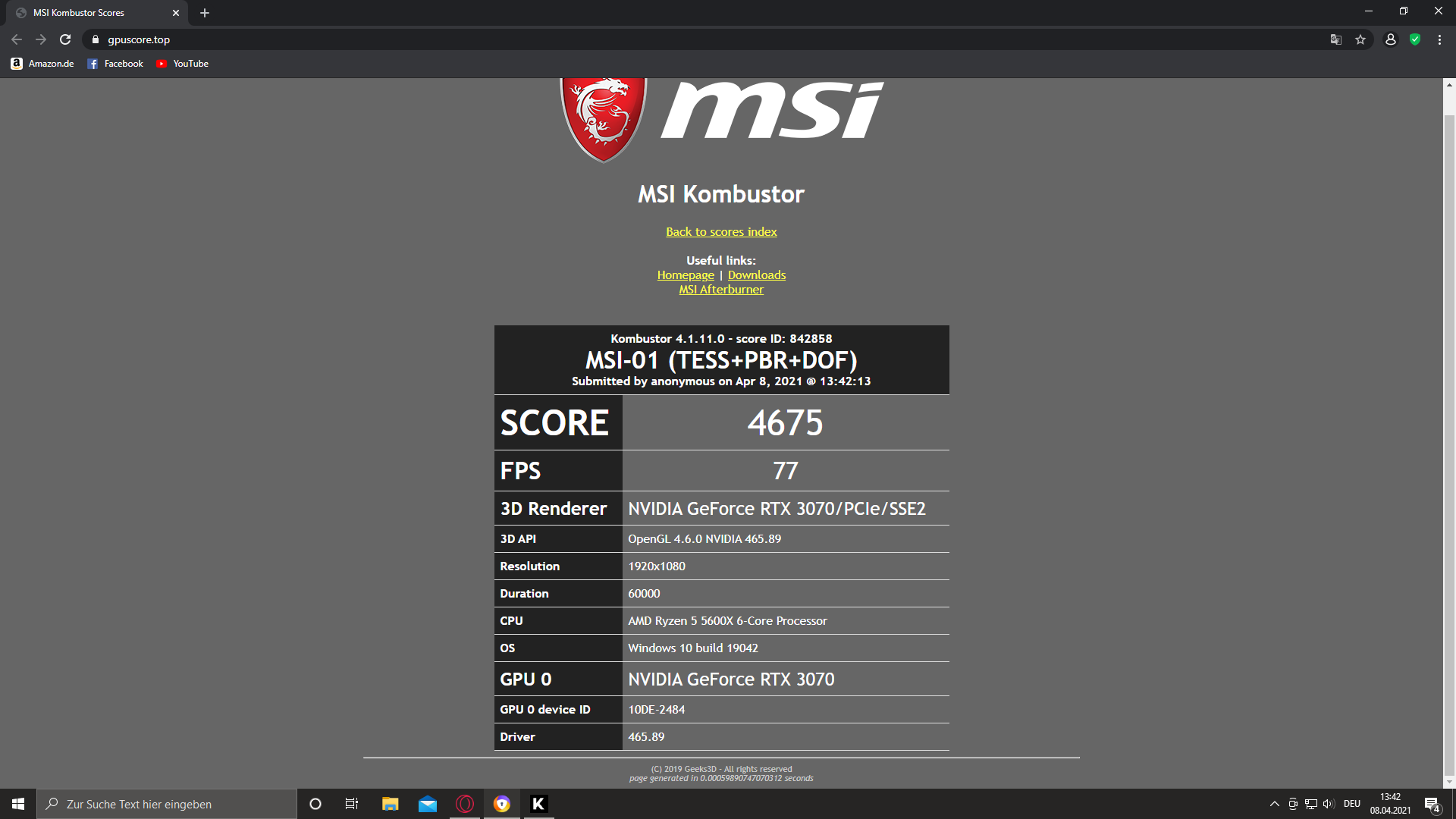Bookmark this page with star icon

[1360, 39]
